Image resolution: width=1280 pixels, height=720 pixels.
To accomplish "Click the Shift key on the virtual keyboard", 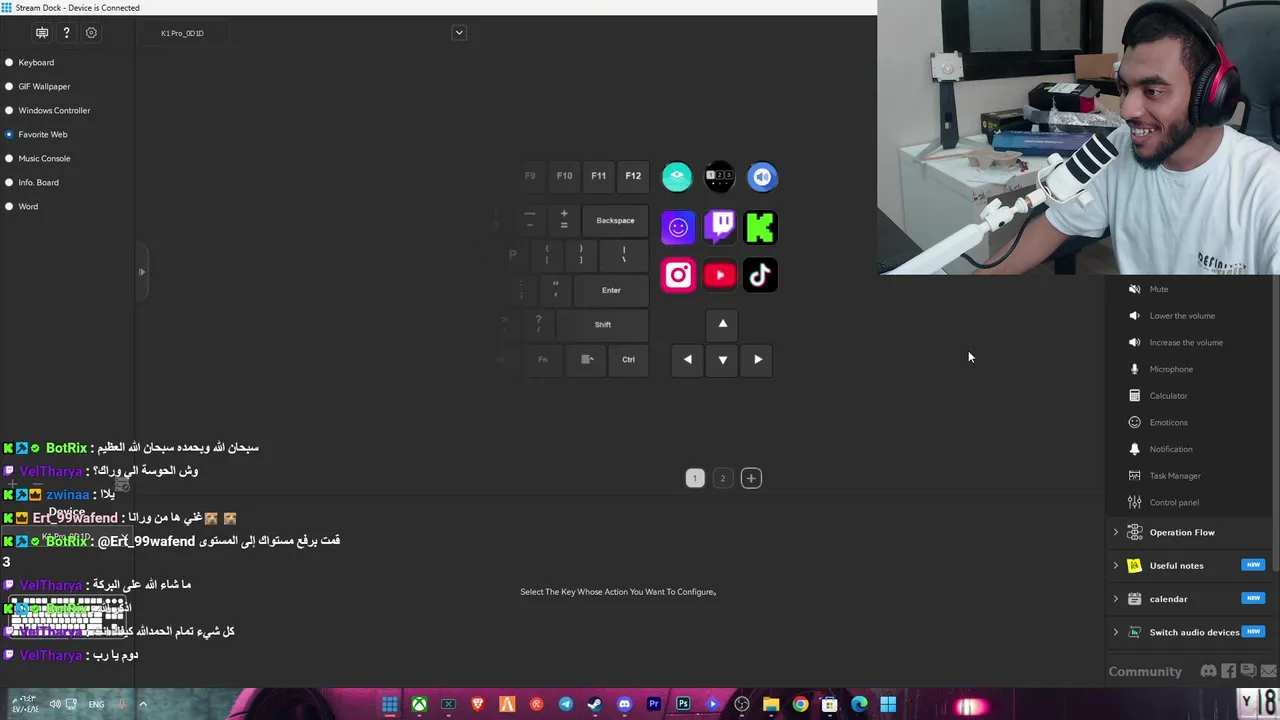I will point(603,325).
